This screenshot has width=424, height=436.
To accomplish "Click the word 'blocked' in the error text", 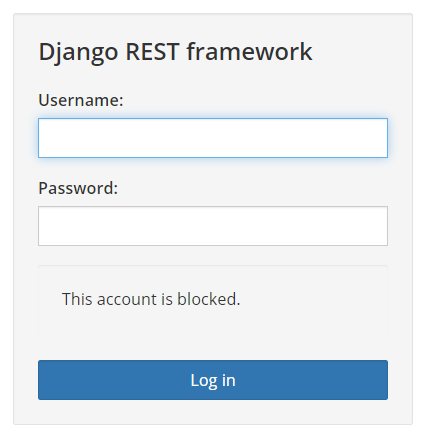I will point(208,299).
